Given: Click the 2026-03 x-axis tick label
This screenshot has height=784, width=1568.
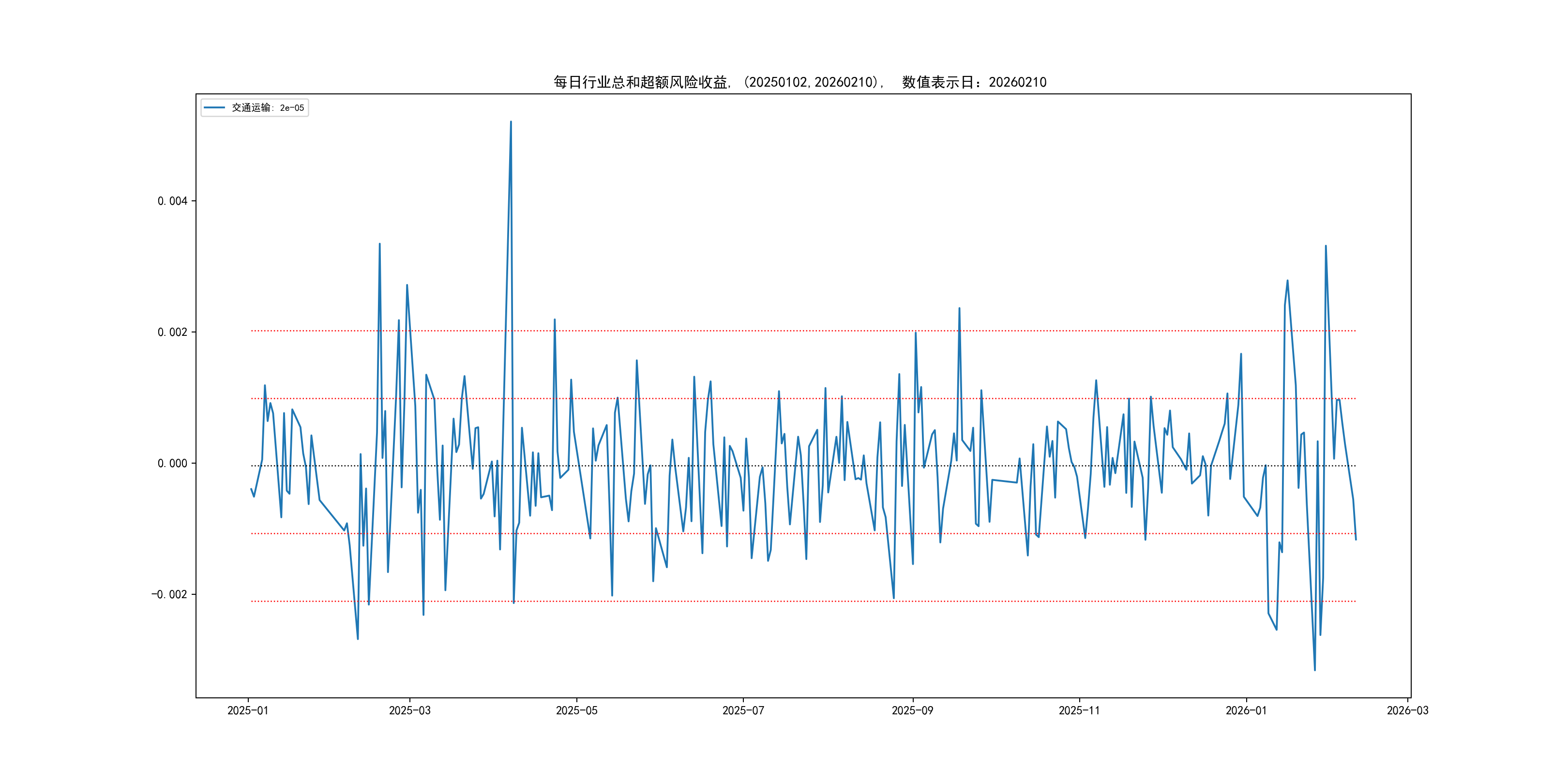Looking at the screenshot, I should point(1407,710).
